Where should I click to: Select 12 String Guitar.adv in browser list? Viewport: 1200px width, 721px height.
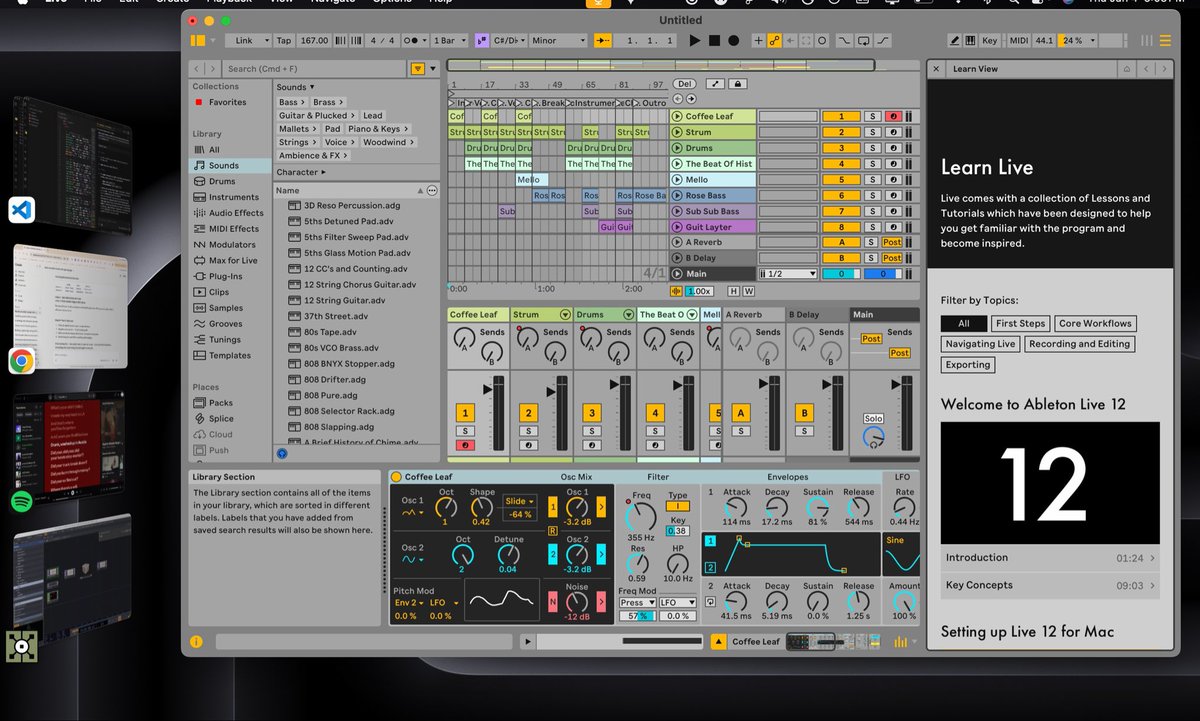[x=344, y=300]
